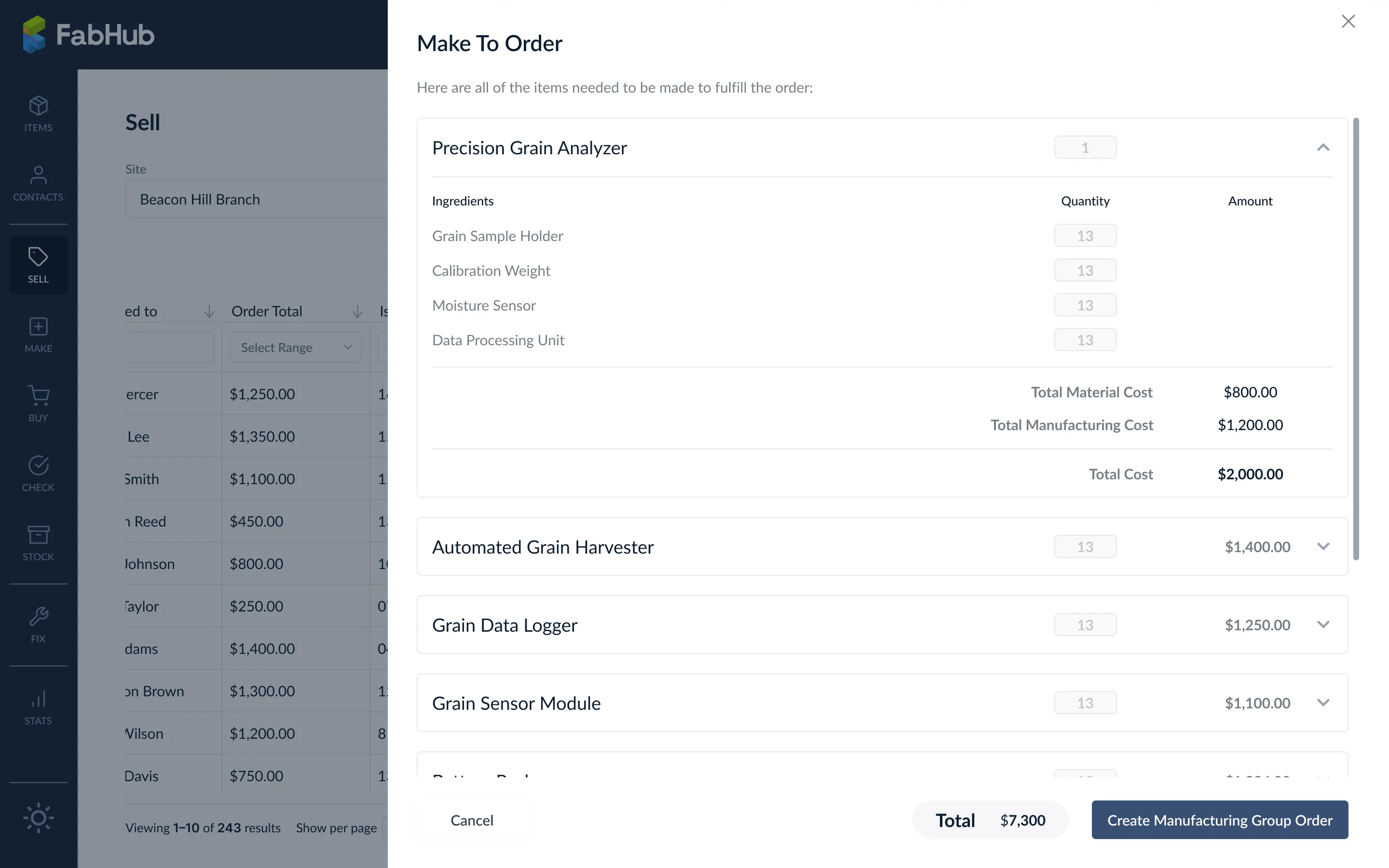Image resolution: width=1389 pixels, height=868 pixels.
Task: Click the Calibration Weight quantity field
Action: [x=1085, y=271]
